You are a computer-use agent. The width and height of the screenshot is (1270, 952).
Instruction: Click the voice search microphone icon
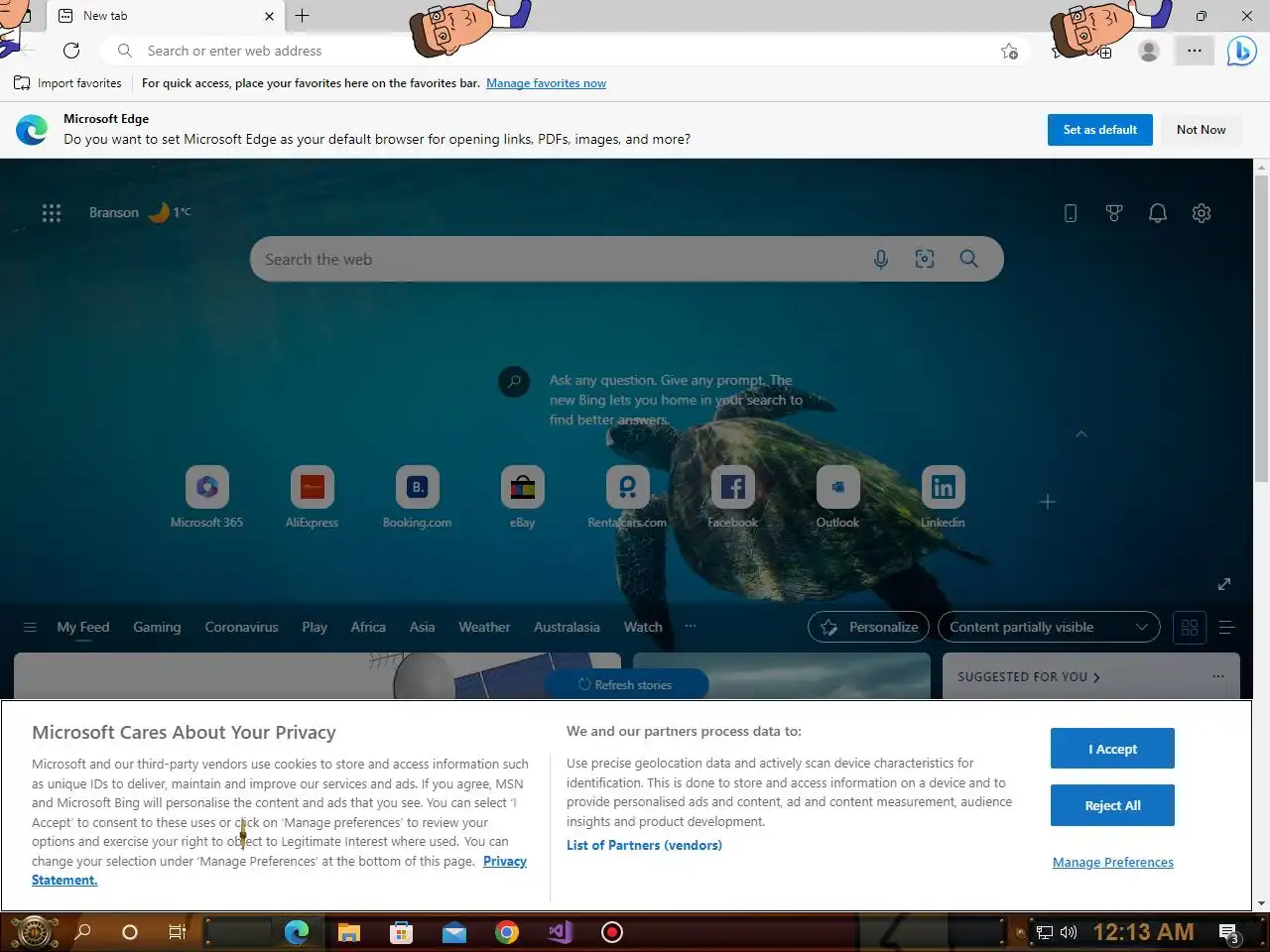coord(880,259)
